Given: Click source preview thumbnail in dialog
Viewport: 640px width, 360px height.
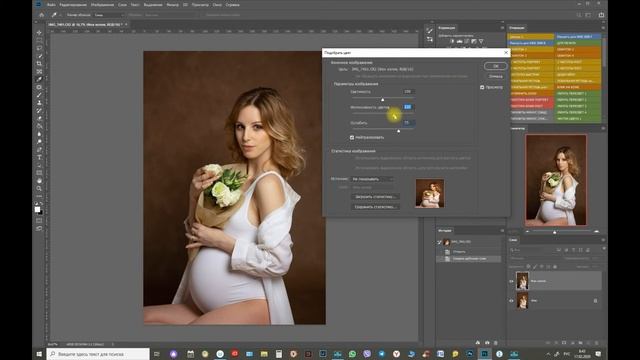Looking at the screenshot, I should [x=430, y=193].
